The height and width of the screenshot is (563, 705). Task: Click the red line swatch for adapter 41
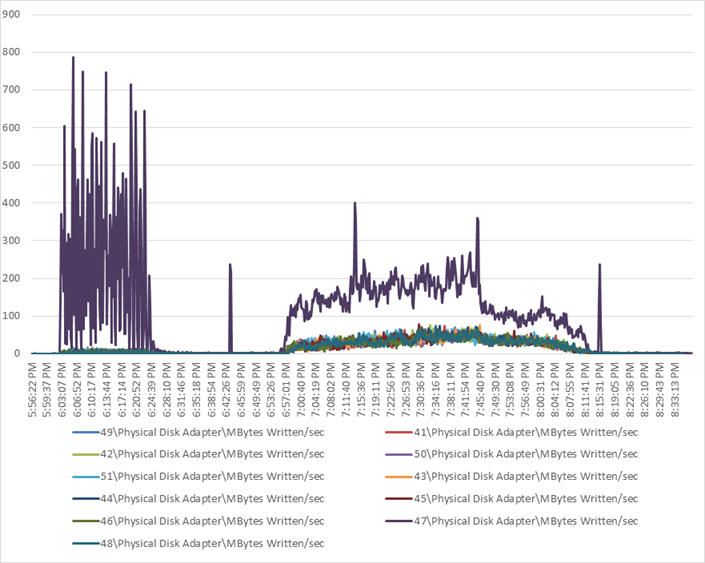[399, 433]
